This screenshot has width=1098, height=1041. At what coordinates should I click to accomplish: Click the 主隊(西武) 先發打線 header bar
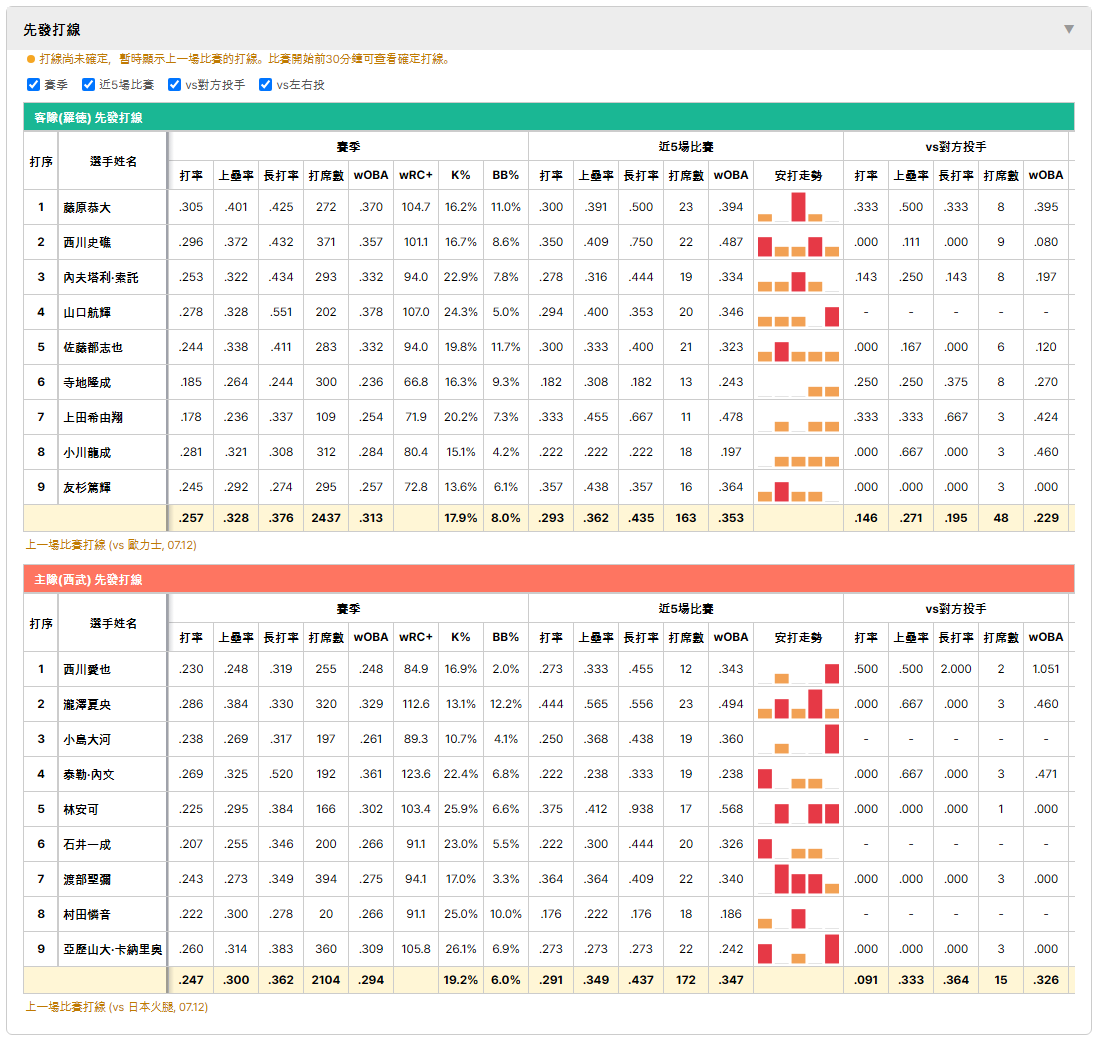(549, 579)
